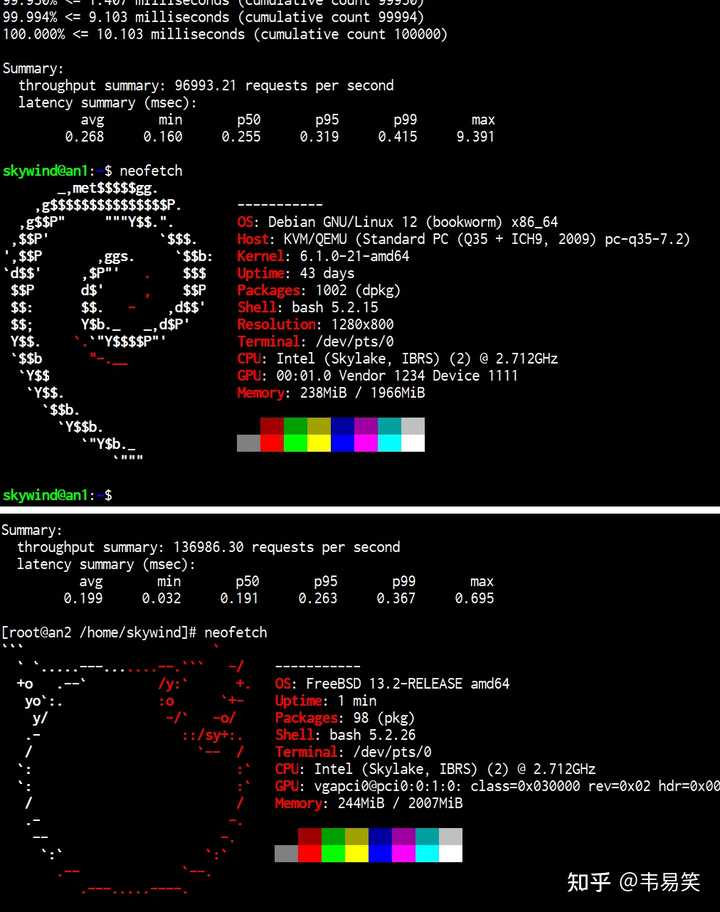Screen dimensions: 720x912
Task: Click the CPU line in the FreeBSD neofetch output
Action: [x=436, y=770]
